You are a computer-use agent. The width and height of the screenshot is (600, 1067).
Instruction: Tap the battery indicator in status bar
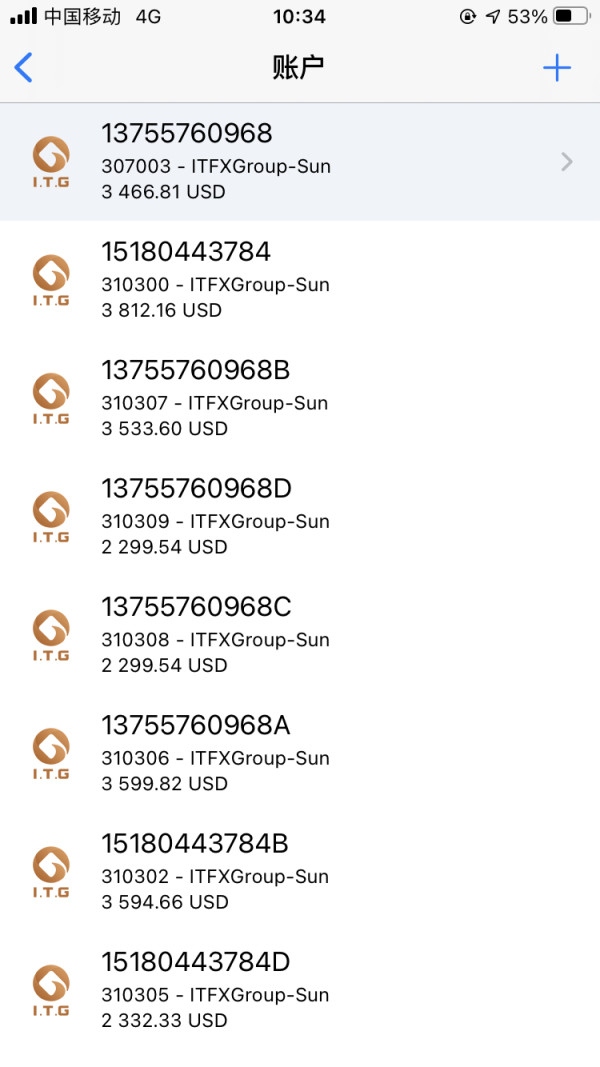pos(570,17)
